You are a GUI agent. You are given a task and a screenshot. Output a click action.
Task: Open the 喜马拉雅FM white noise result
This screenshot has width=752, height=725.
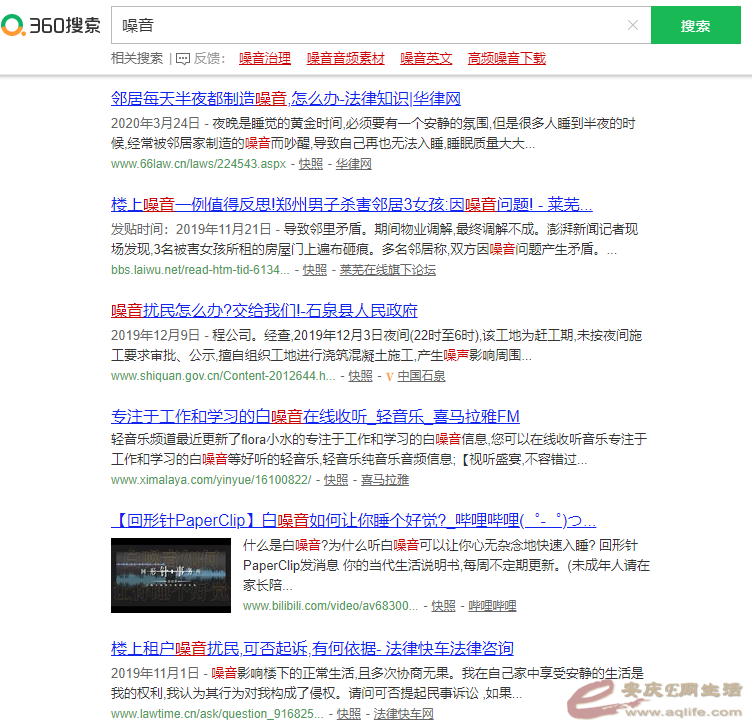point(315,415)
